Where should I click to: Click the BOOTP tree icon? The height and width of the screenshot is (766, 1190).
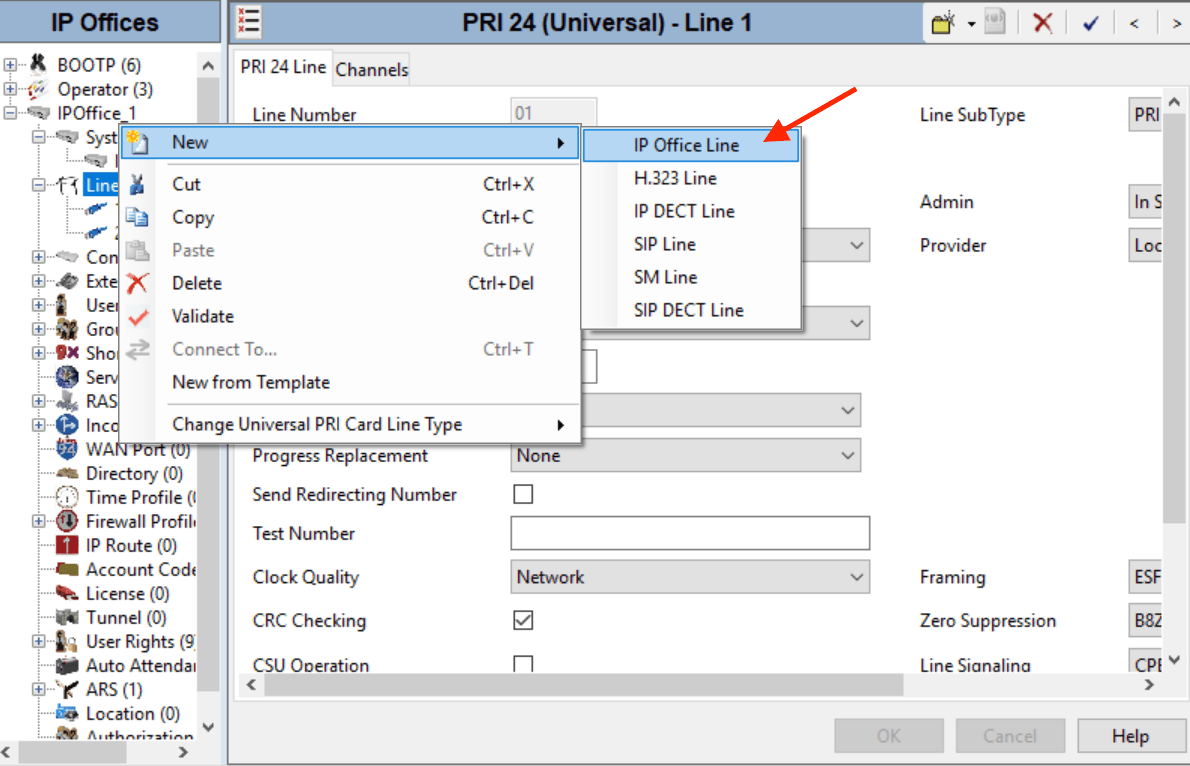tap(37, 64)
